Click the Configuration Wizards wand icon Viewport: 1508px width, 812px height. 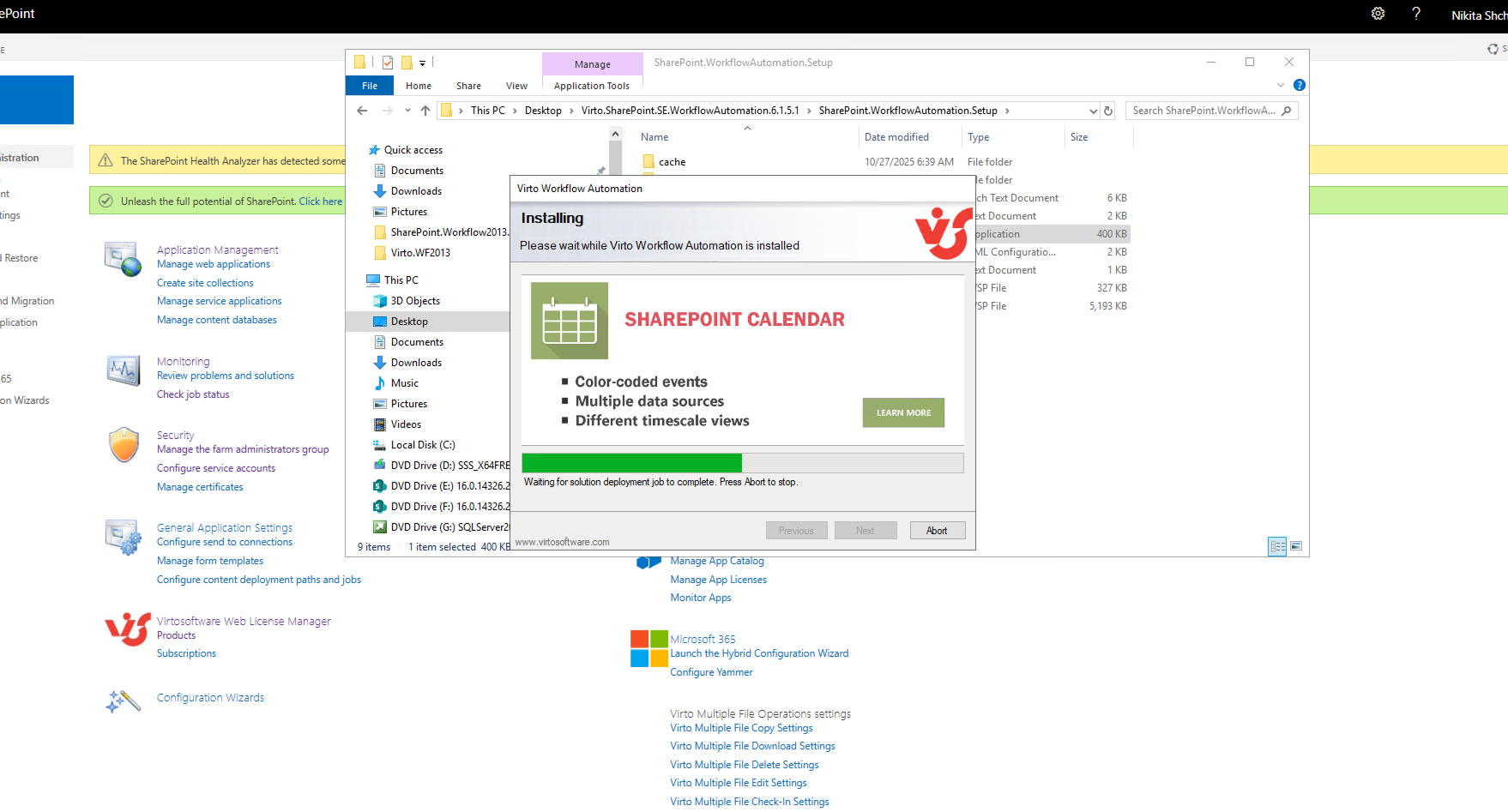123,701
